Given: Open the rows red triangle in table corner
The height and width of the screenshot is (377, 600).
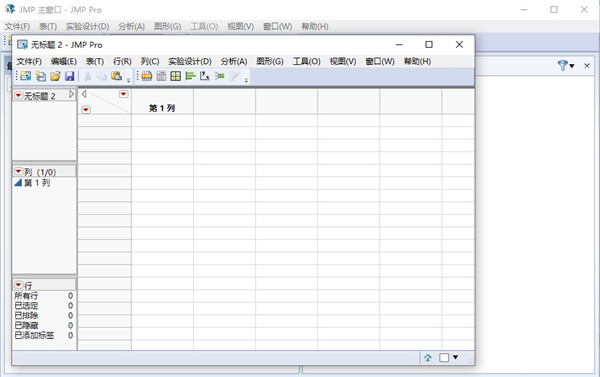Looking at the screenshot, I should click(x=86, y=110).
